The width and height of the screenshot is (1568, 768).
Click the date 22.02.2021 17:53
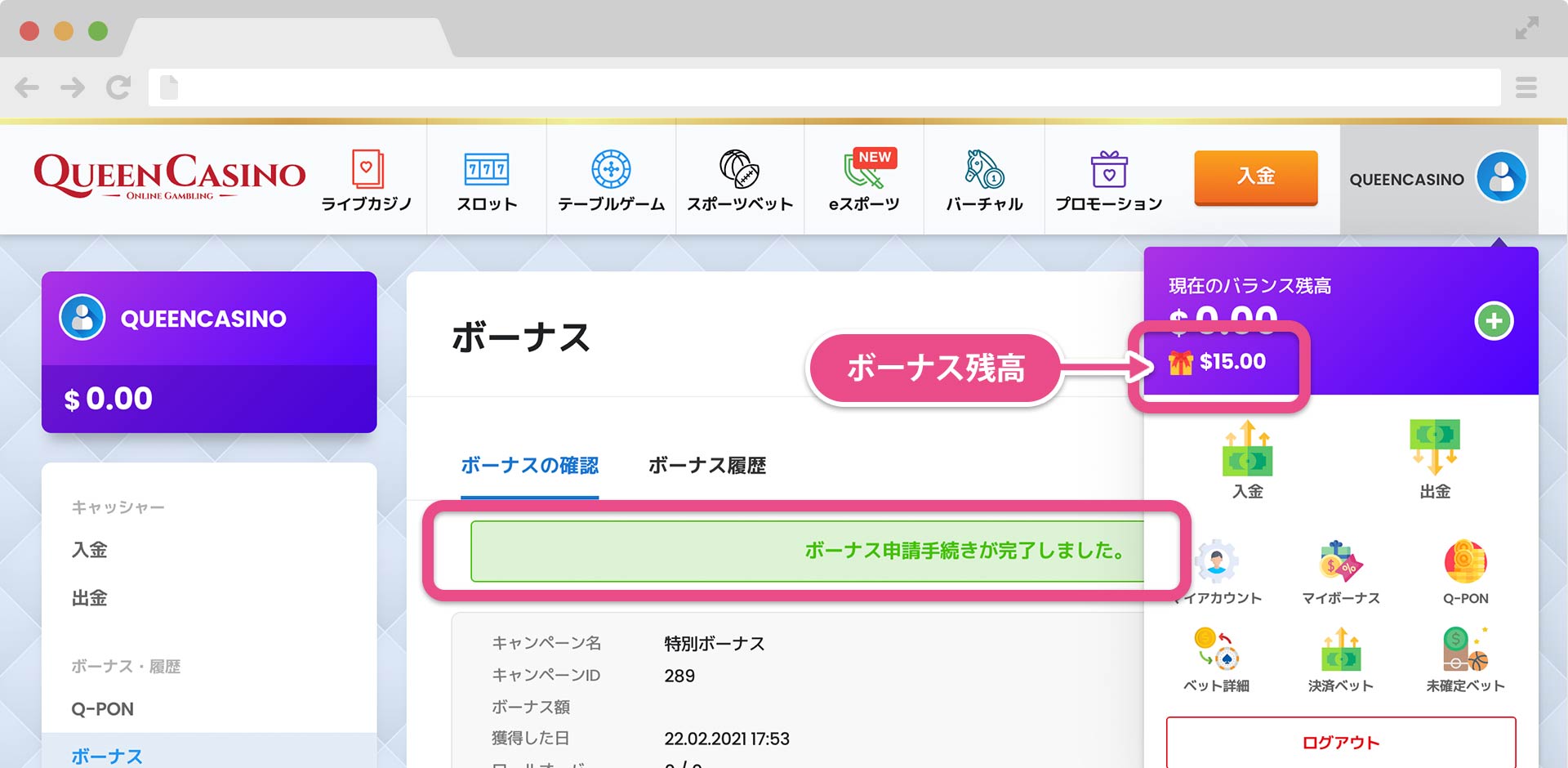tap(727, 739)
